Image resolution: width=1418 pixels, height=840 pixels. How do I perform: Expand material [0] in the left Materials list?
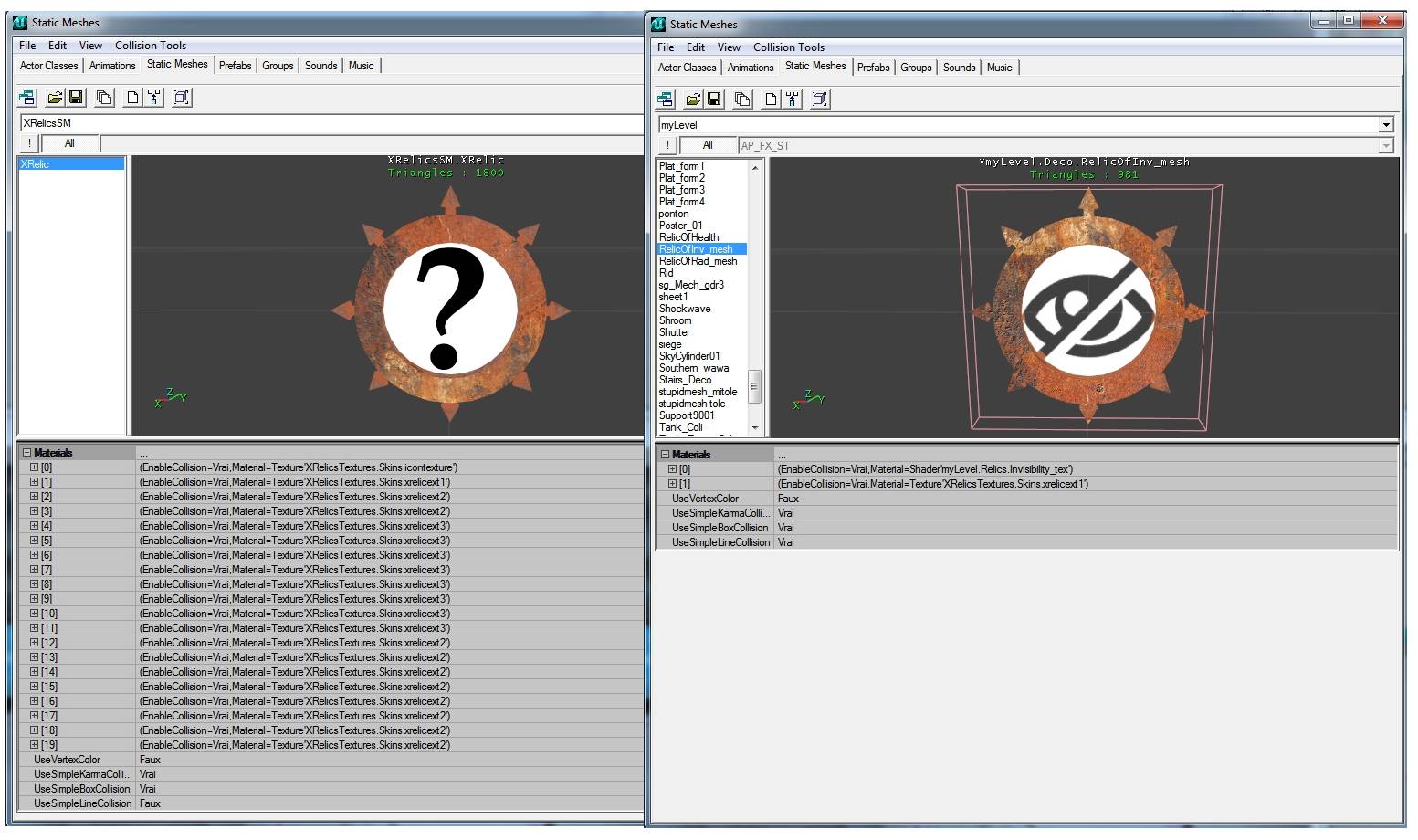click(x=34, y=467)
